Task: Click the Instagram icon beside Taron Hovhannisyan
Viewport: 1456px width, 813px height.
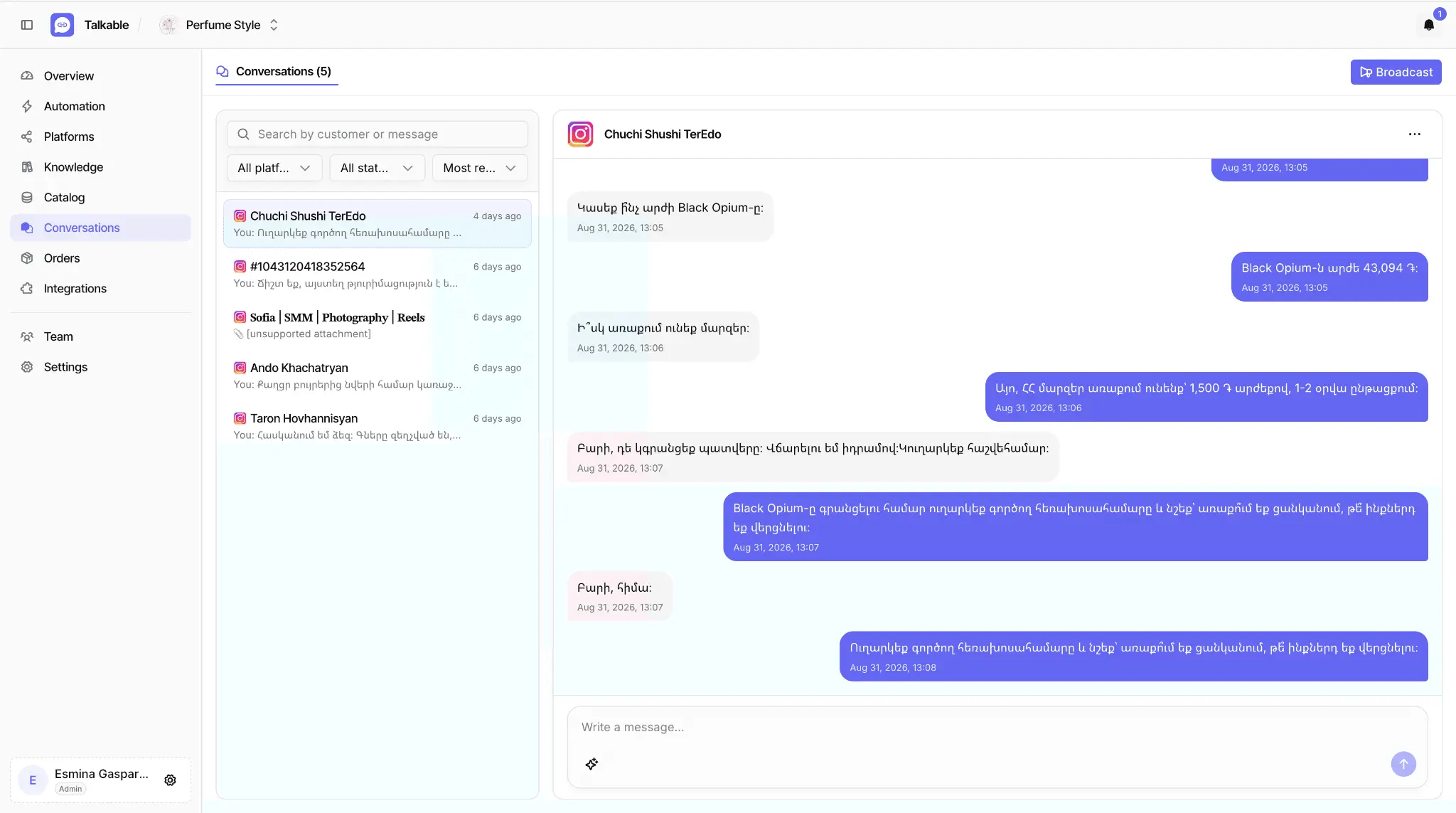Action: (x=240, y=418)
